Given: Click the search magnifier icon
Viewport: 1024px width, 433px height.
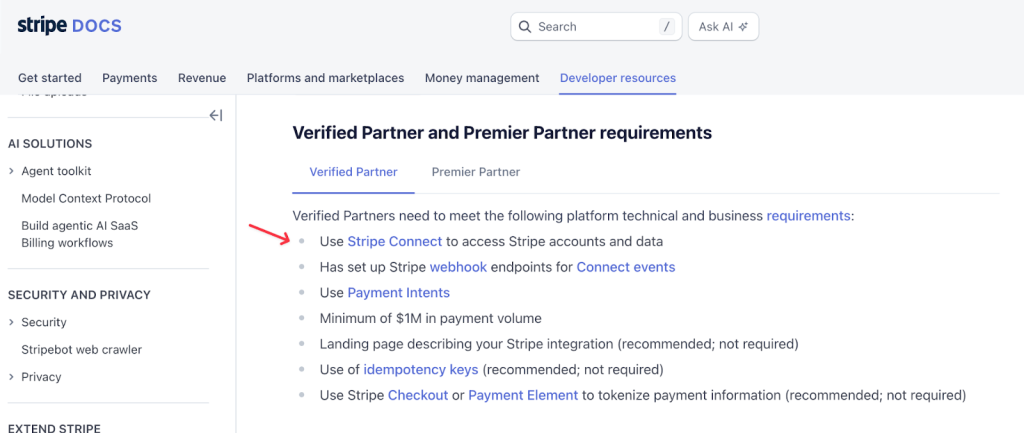Looking at the screenshot, I should click(527, 27).
